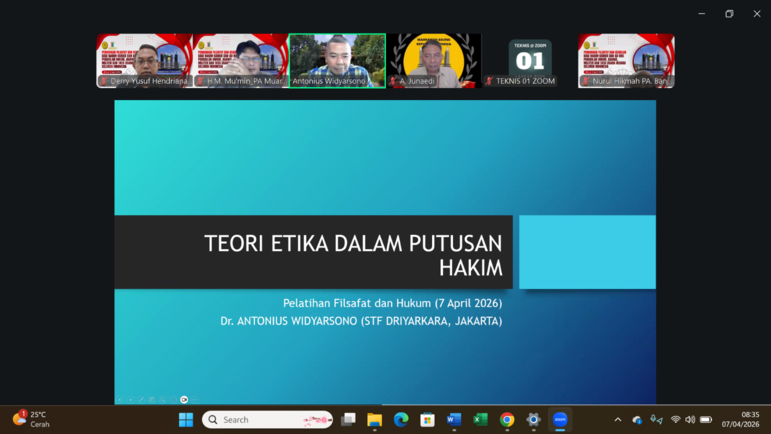Select H.M. Mu'min_PA Muar video thumbnail
Image resolution: width=771 pixels, height=434 pixels.
pyautogui.click(x=241, y=61)
